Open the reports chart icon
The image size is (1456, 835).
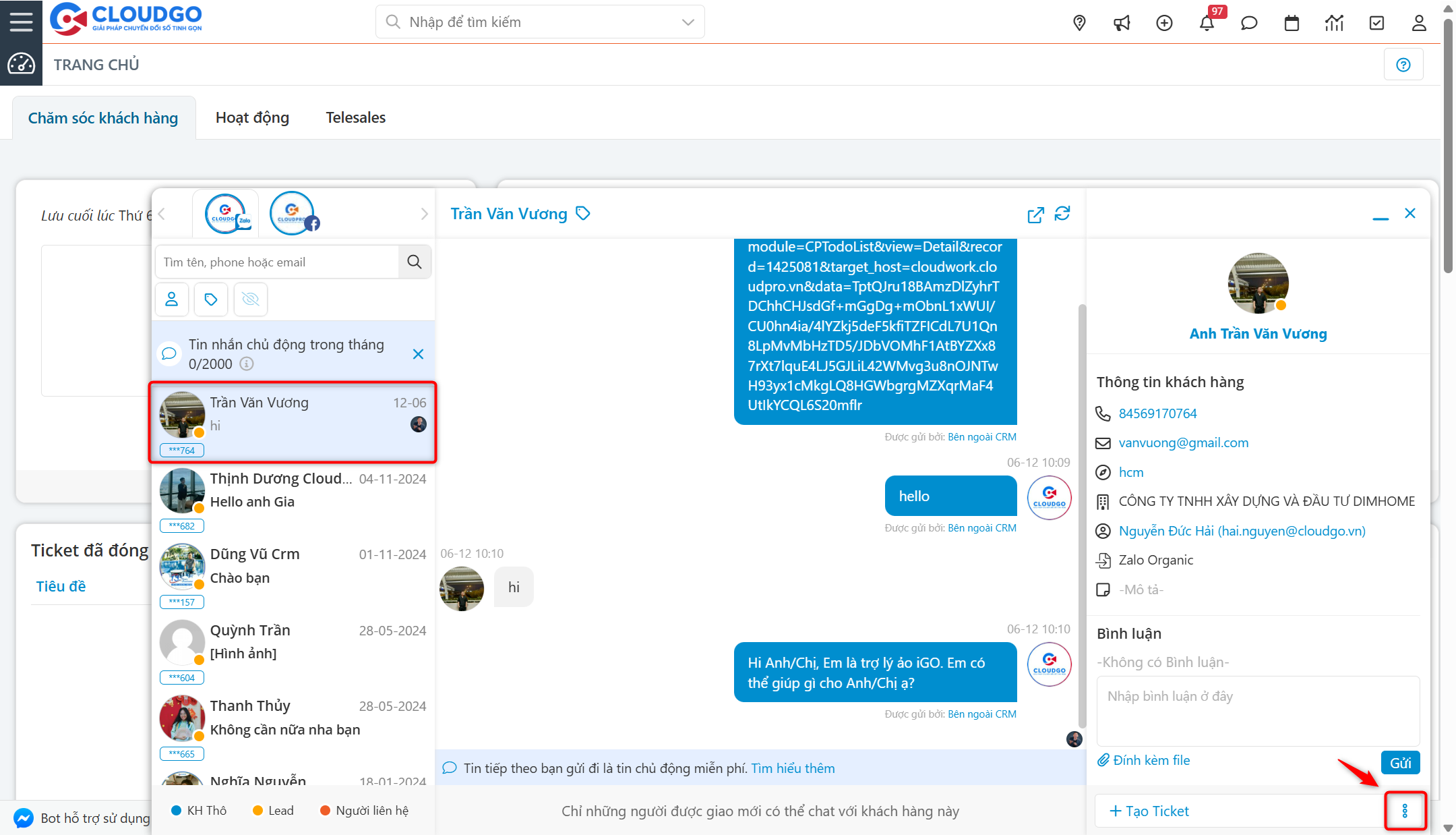1334,22
